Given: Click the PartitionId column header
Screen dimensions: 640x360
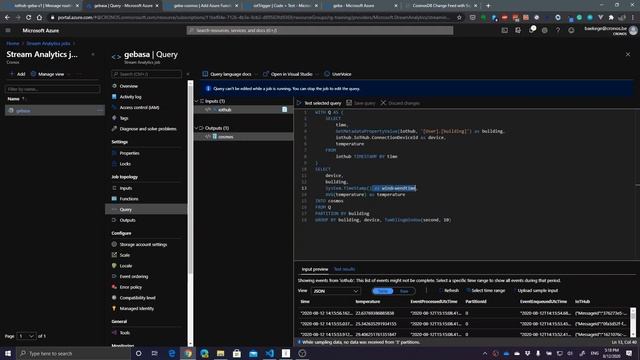Looking at the screenshot, I should (476, 302).
